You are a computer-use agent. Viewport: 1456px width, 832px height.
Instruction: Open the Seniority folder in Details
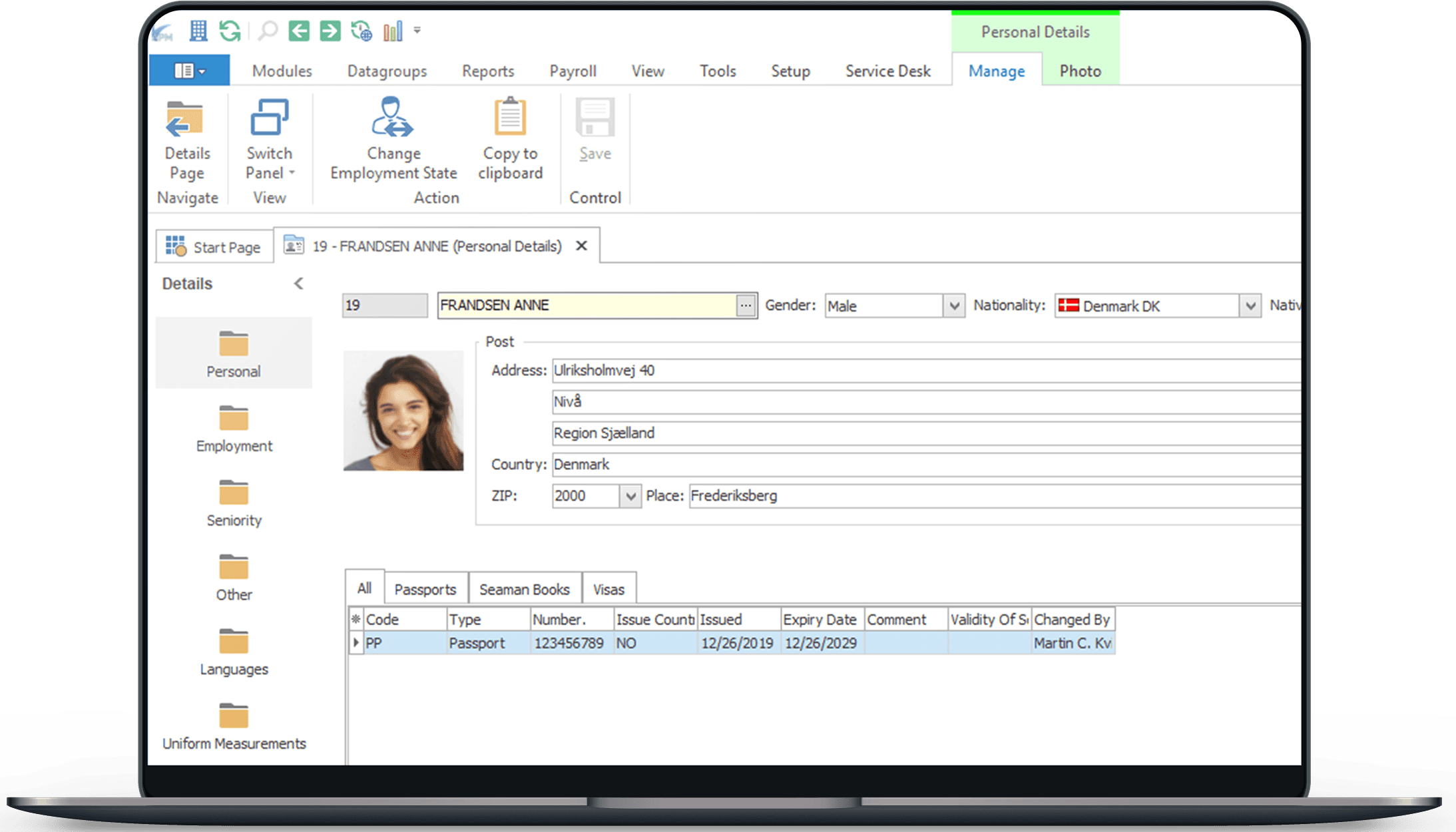[x=234, y=504]
